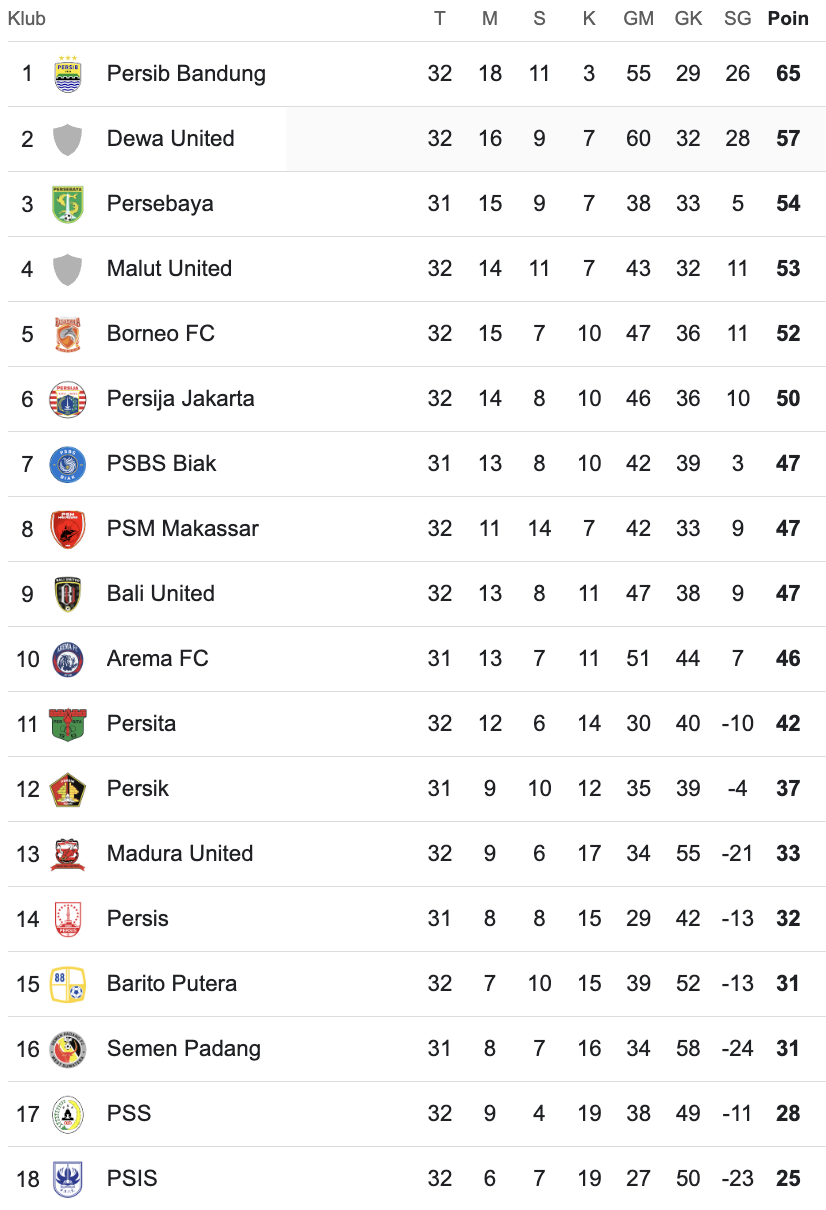
Task: Click Dewa United's gray placeholder shield
Action: 68,139
